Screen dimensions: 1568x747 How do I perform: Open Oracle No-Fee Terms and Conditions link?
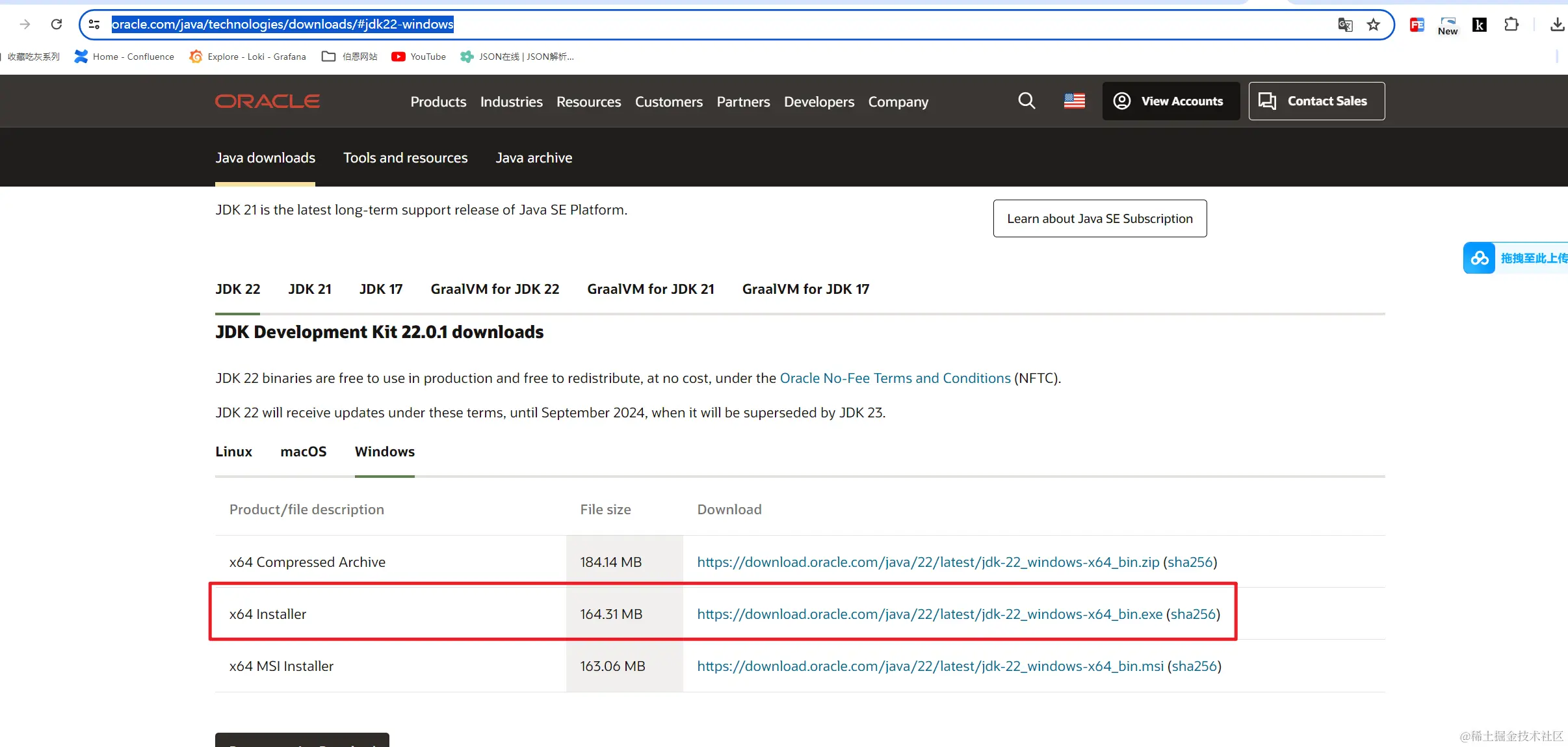coord(895,378)
